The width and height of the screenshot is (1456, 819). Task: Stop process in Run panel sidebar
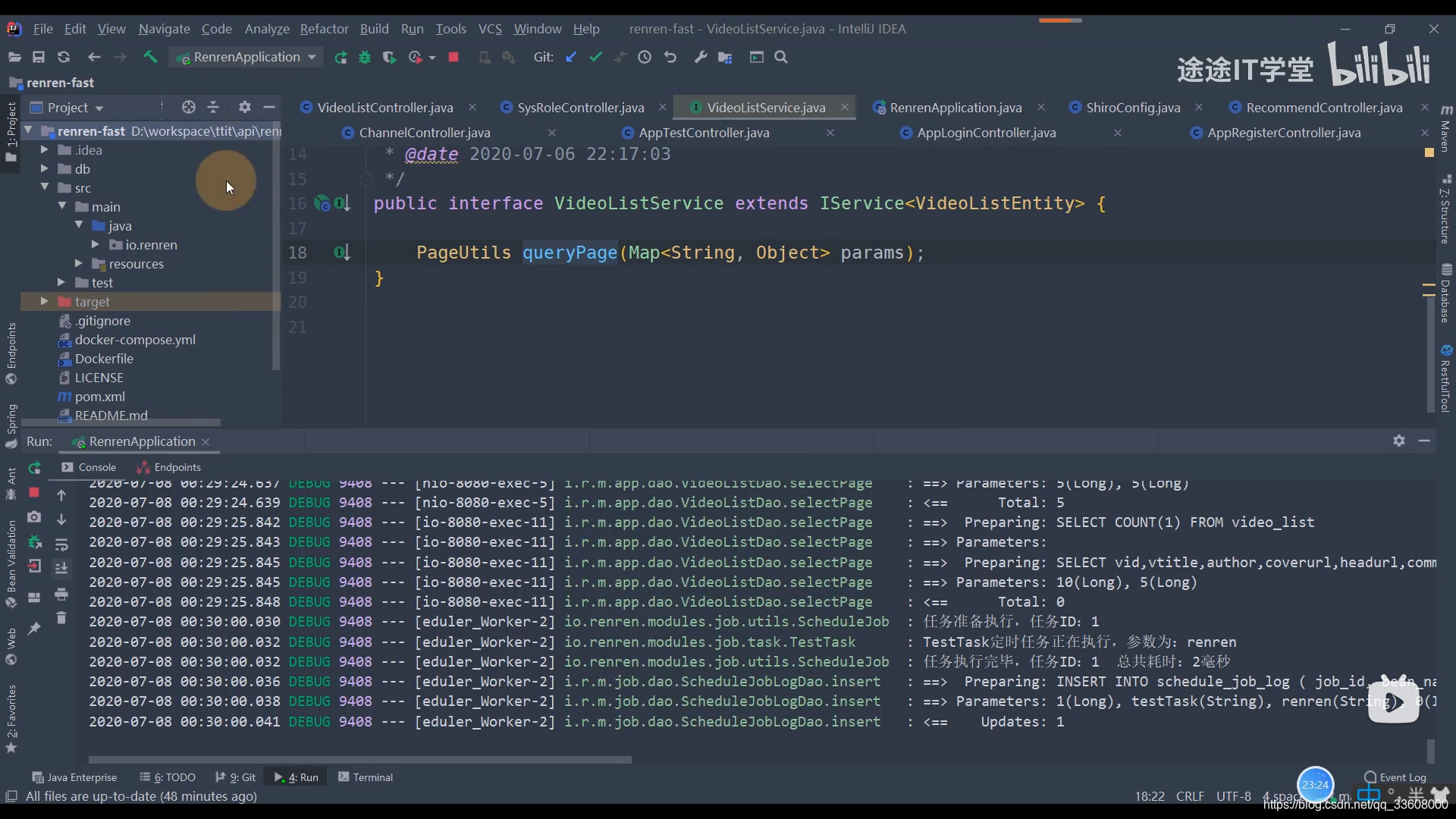[34, 493]
